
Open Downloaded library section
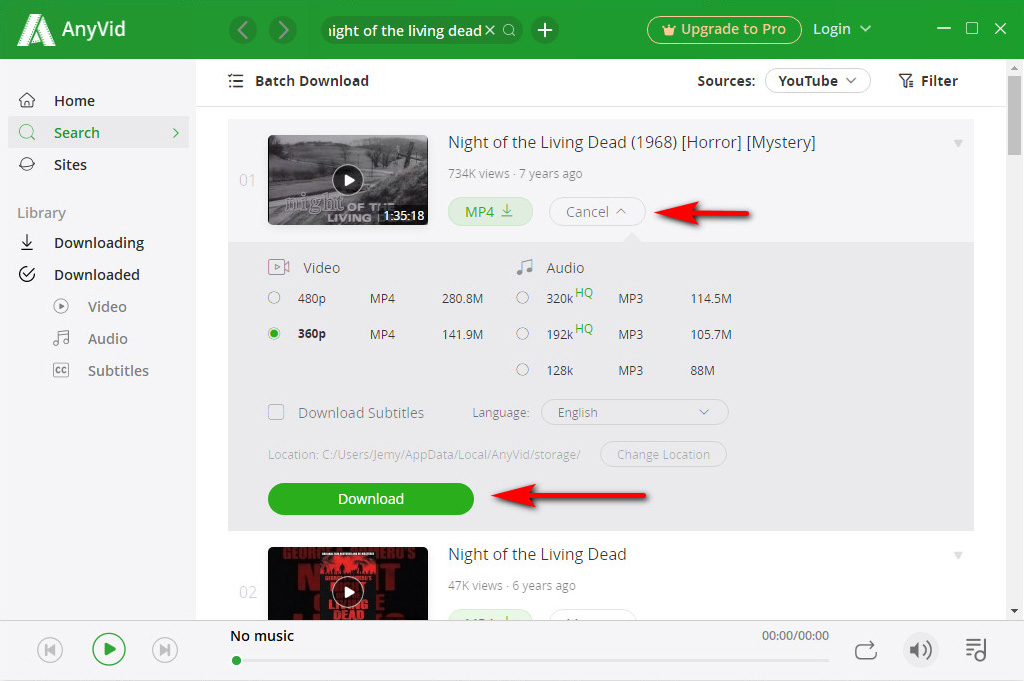(x=99, y=275)
